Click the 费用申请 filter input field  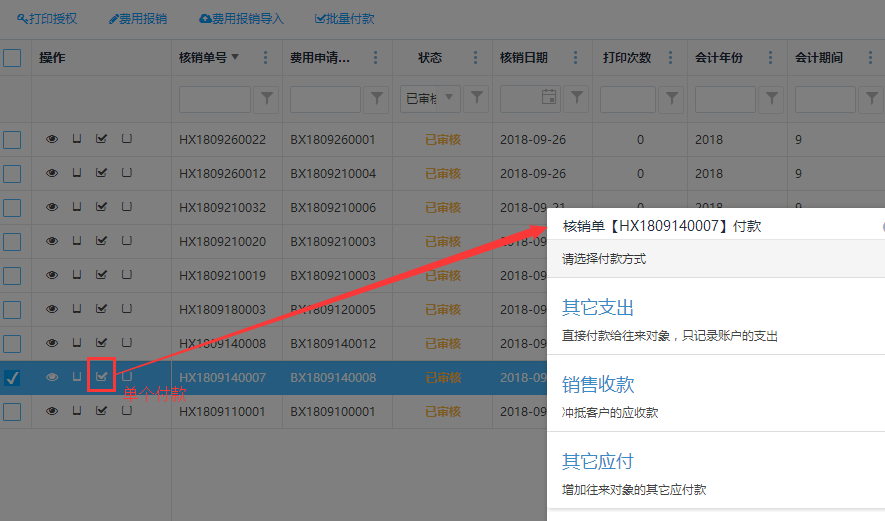[325, 98]
